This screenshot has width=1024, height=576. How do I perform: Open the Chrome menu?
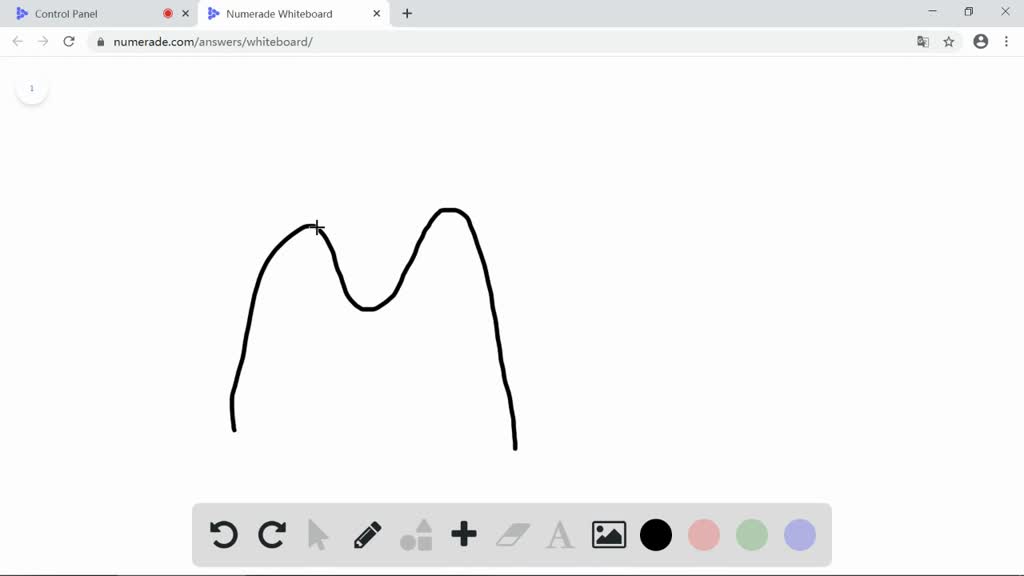point(1006,41)
